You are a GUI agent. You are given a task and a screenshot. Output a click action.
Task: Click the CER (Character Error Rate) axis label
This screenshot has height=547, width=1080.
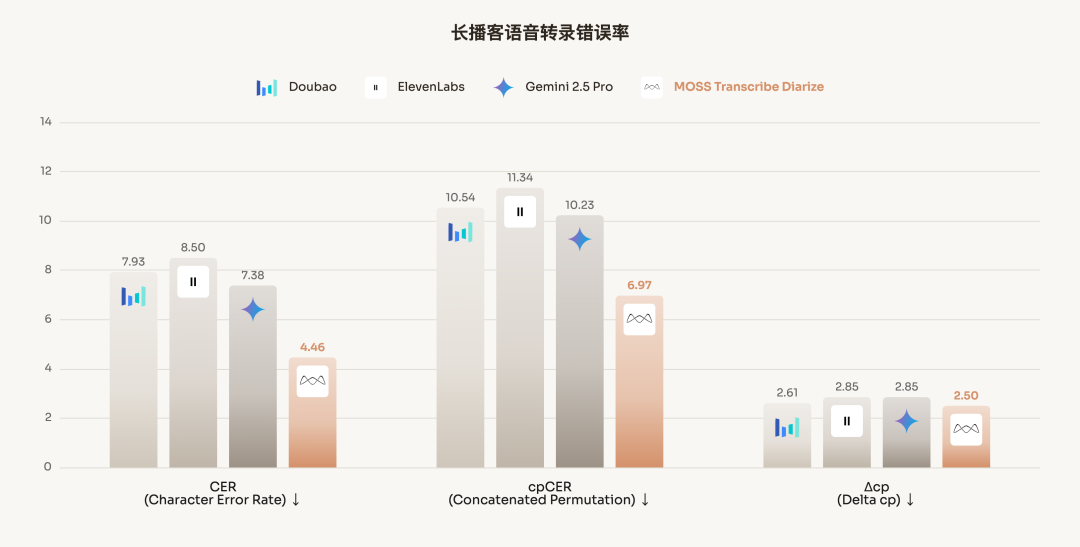[222, 494]
